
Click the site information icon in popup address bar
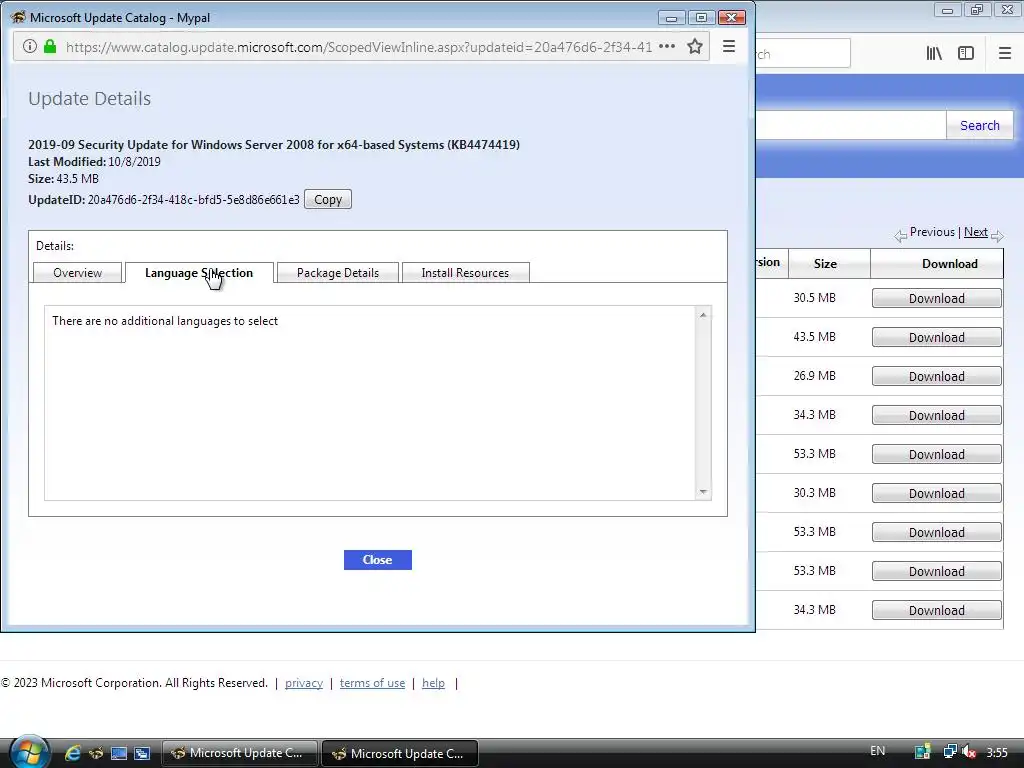click(30, 46)
